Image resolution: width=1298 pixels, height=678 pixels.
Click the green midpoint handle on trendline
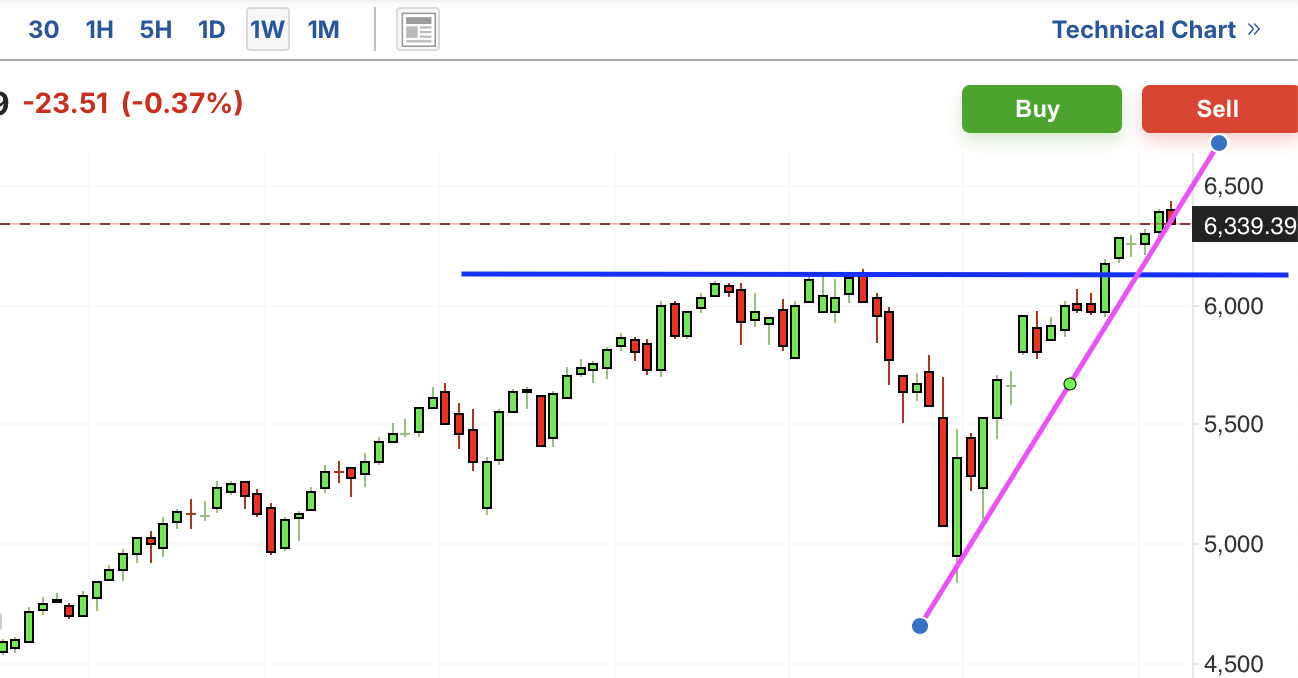pyautogui.click(x=1070, y=384)
